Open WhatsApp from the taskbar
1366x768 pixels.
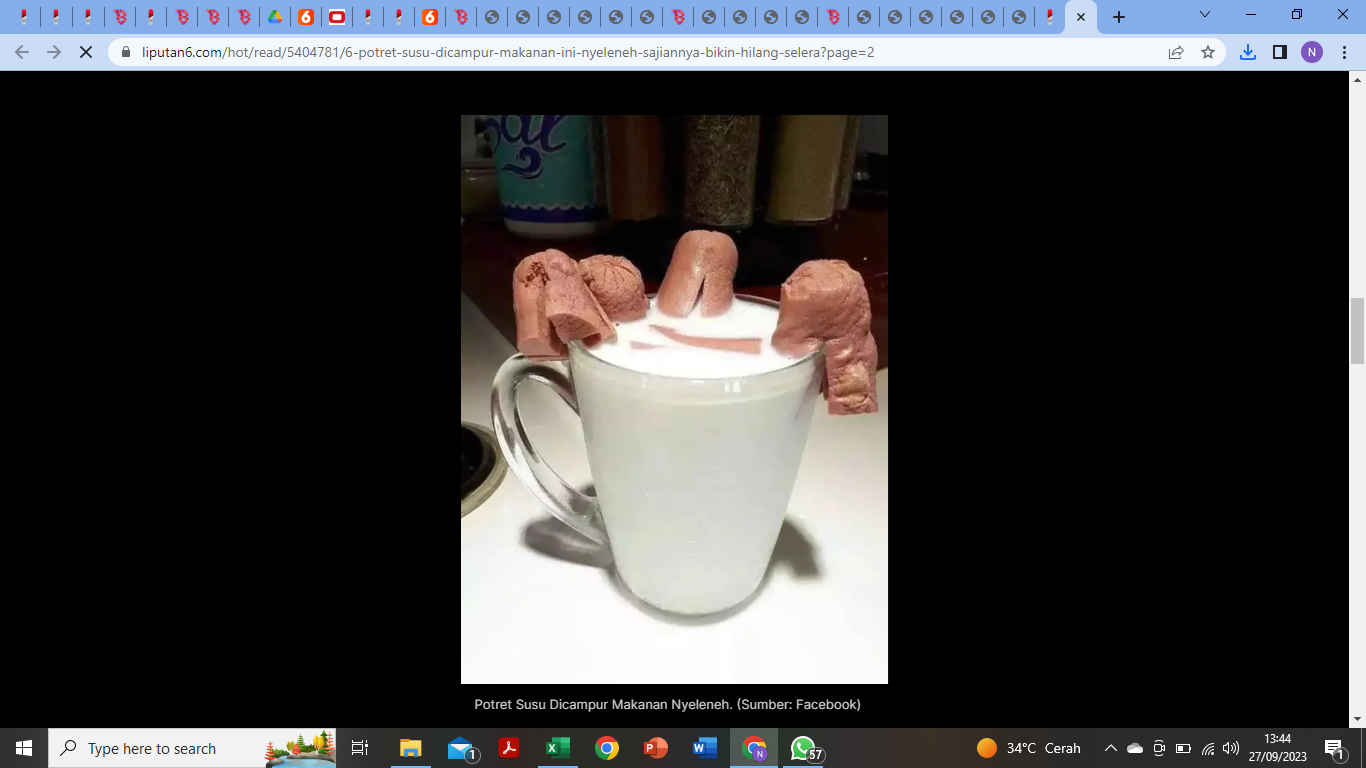803,748
